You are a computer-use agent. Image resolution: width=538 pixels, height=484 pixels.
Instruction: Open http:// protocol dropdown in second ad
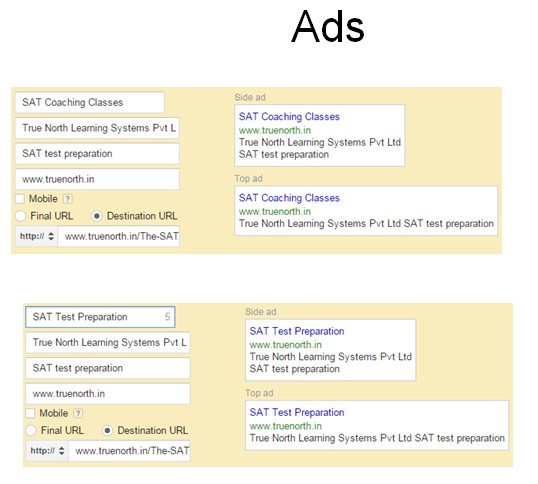point(47,450)
